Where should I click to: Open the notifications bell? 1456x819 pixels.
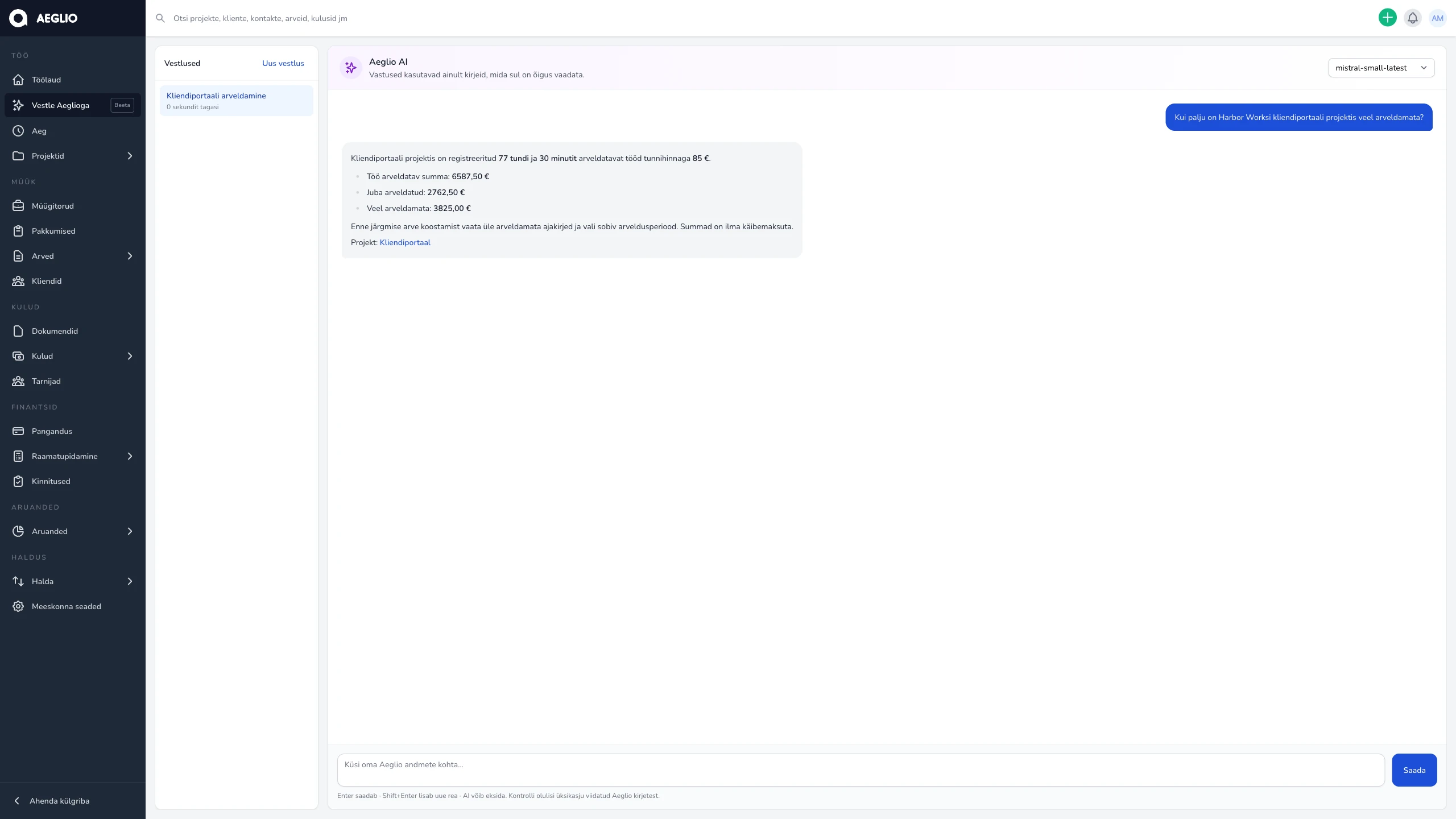point(1412,18)
